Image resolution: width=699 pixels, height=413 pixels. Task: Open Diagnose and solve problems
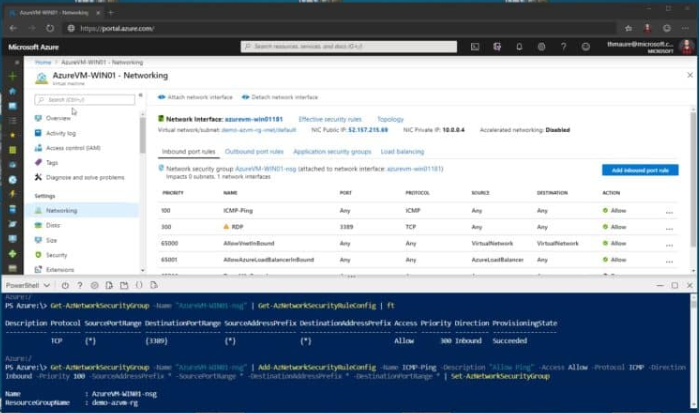point(85,177)
